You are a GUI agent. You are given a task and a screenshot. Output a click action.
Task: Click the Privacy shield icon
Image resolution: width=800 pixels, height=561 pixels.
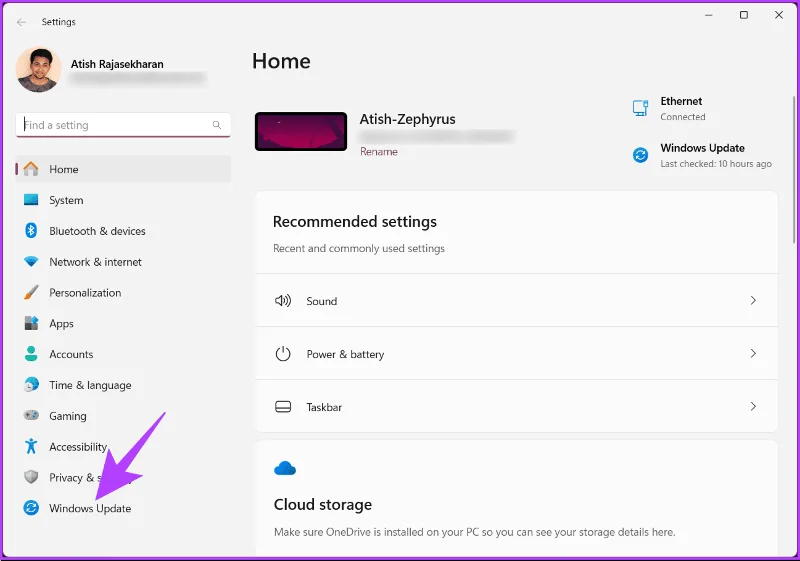pos(31,477)
